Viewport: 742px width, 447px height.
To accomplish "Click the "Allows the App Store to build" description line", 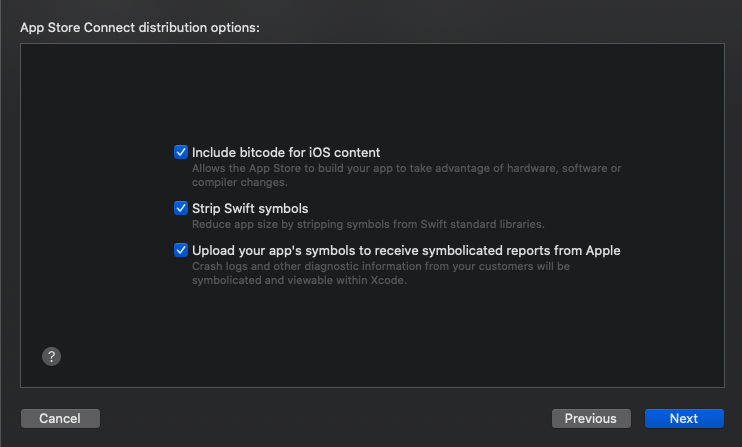I will pyautogui.click(x=406, y=168).
